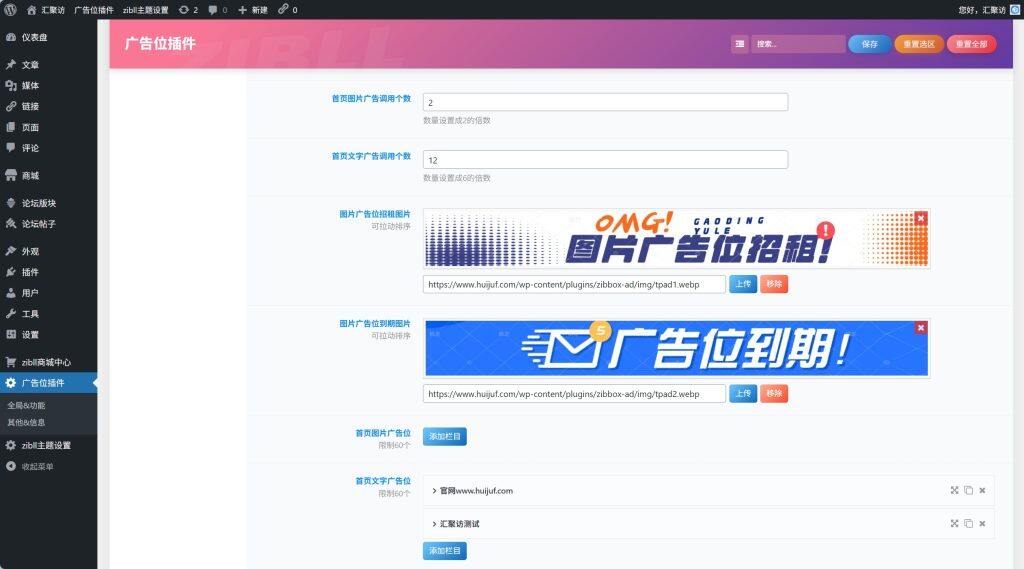
Task: Duplicate the 官网www.huijuf.com item
Action: (x=968, y=491)
